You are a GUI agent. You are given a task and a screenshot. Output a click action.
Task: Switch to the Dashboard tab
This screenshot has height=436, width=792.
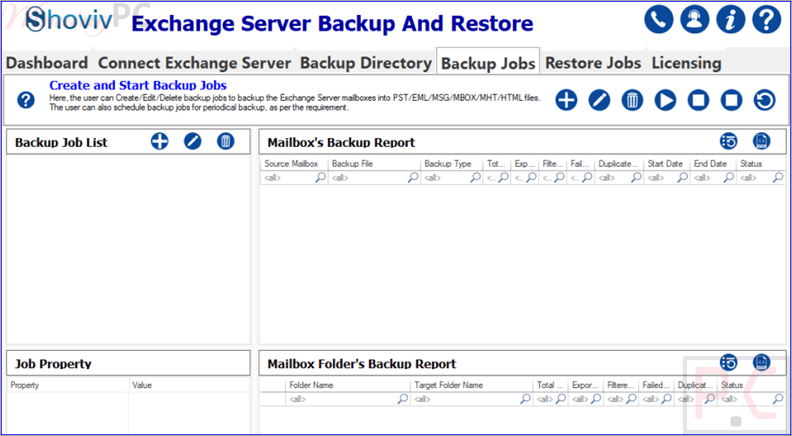[47, 63]
